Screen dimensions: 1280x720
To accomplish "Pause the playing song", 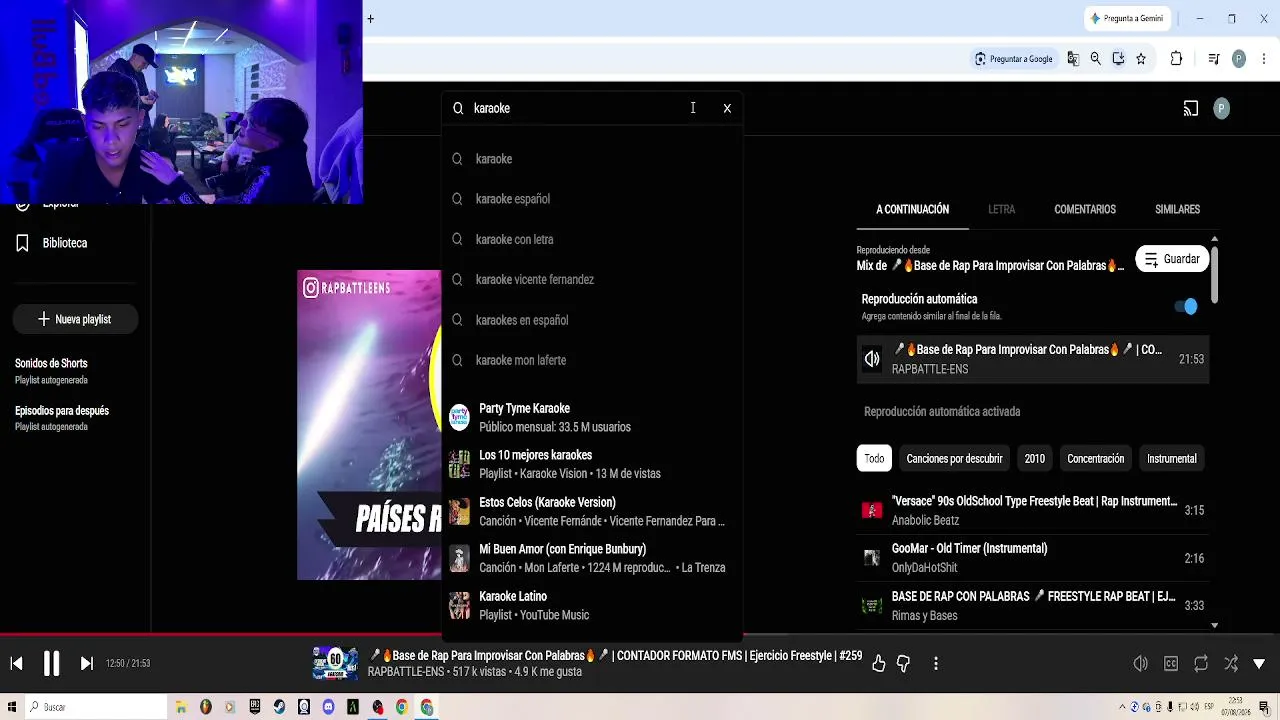I will click(51, 663).
